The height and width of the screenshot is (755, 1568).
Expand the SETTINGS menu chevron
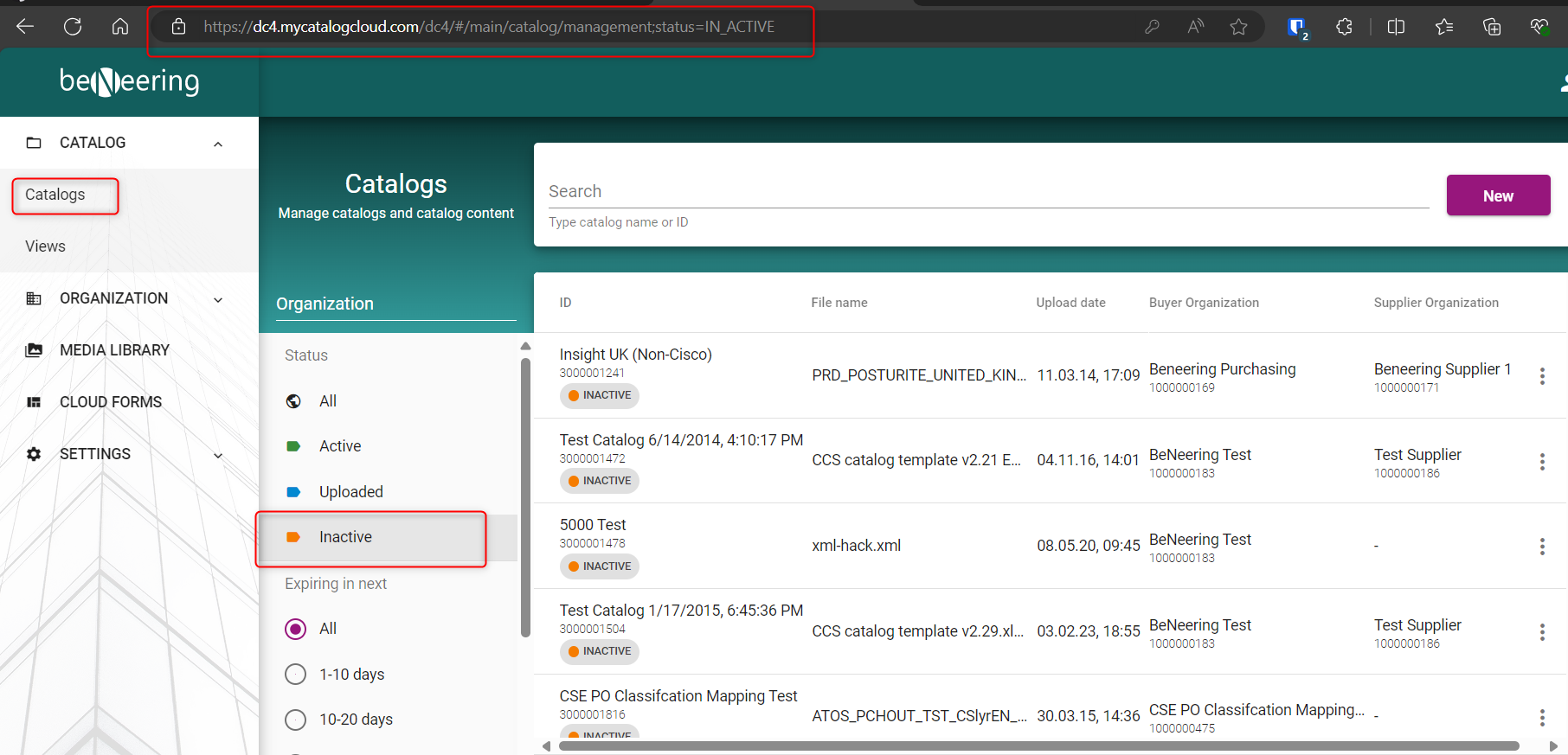point(218,455)
